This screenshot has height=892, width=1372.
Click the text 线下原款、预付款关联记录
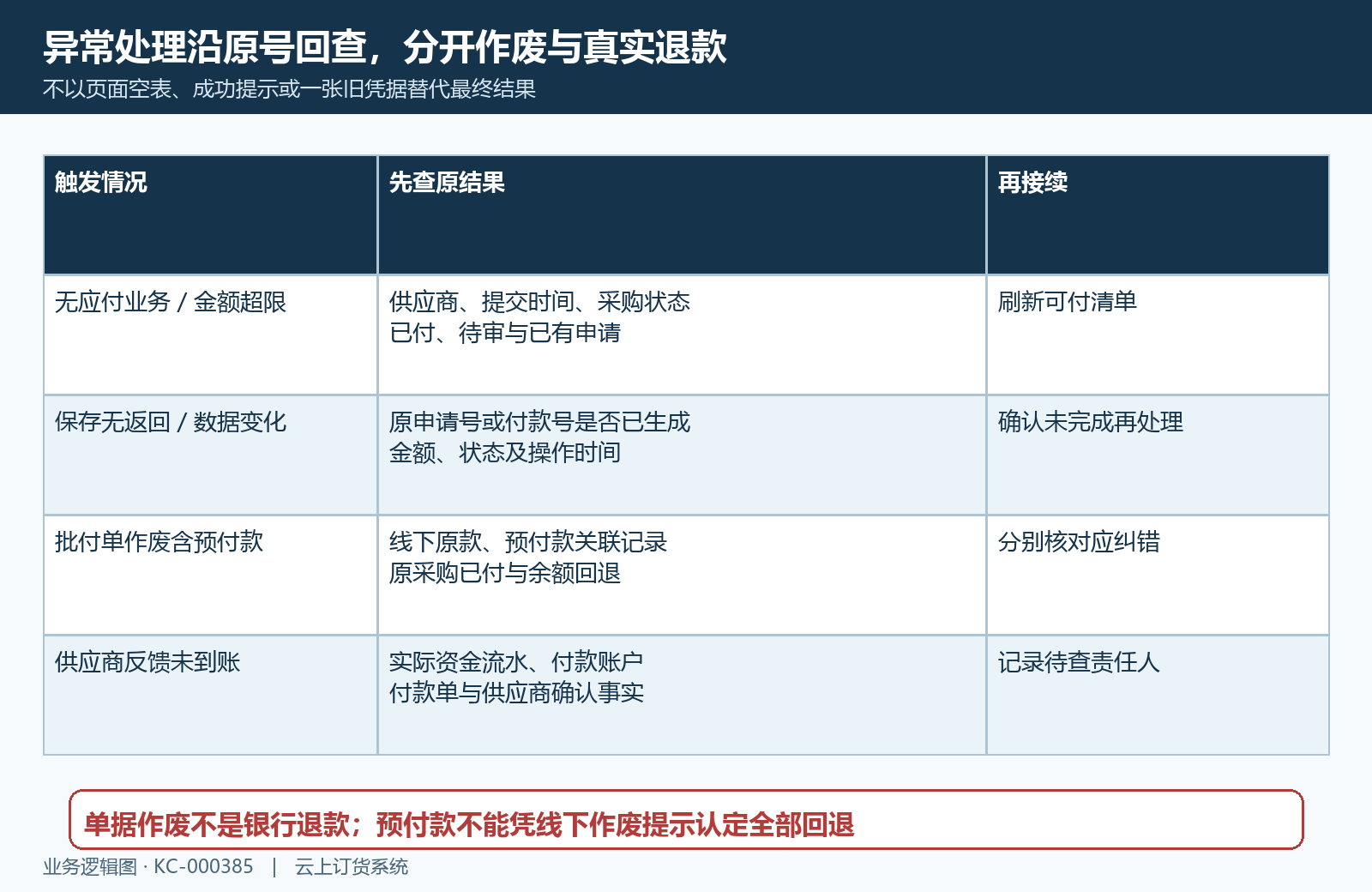pyautogui.click(x=528, y=542)
